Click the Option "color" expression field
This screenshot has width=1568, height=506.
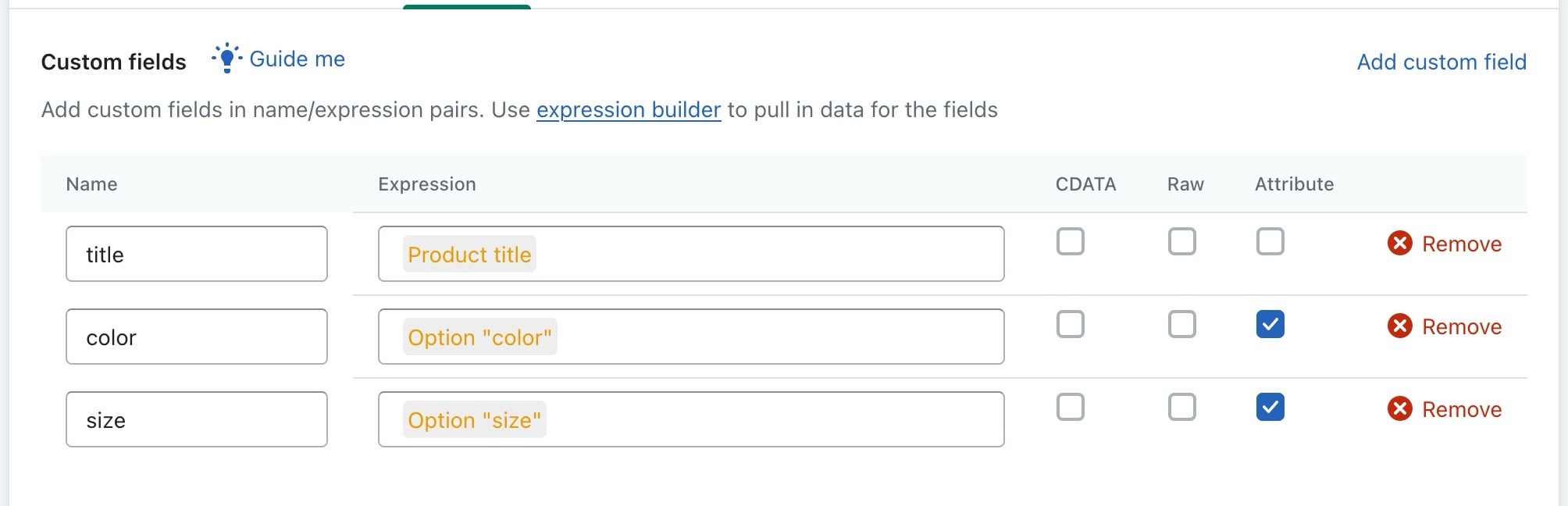(x=691, y=337)
